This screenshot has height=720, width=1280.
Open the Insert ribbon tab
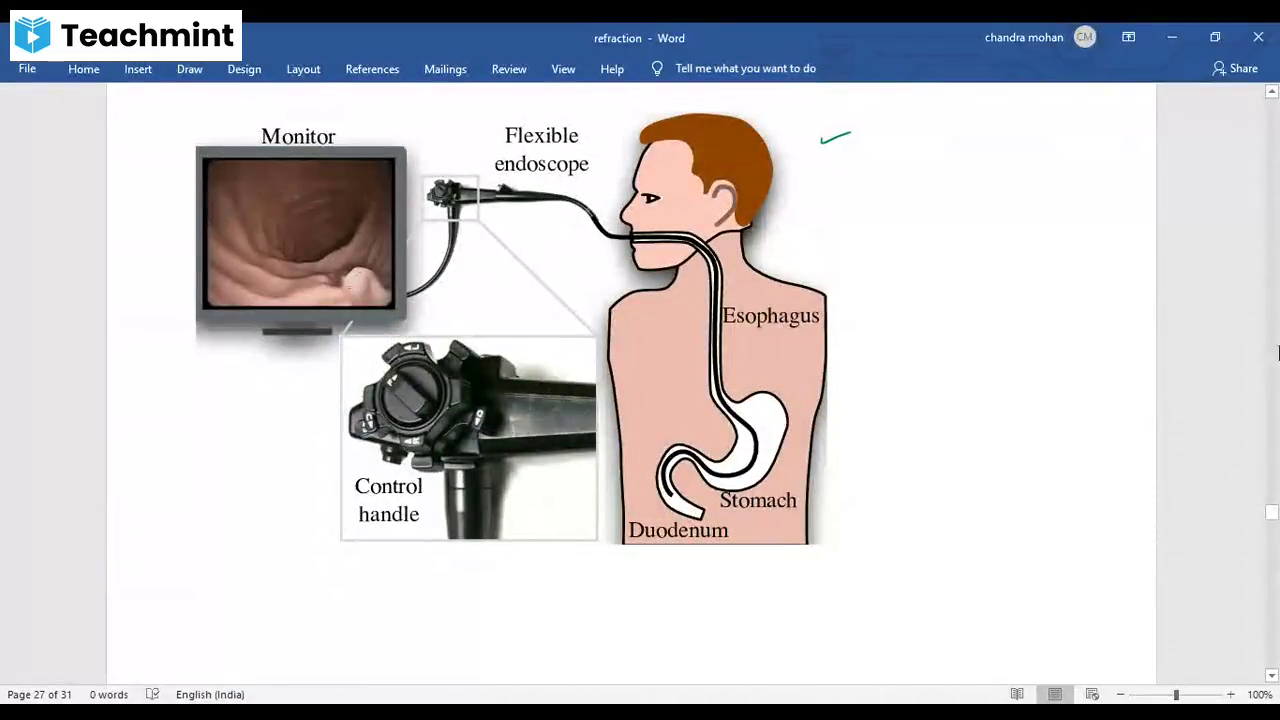point(138,69)
